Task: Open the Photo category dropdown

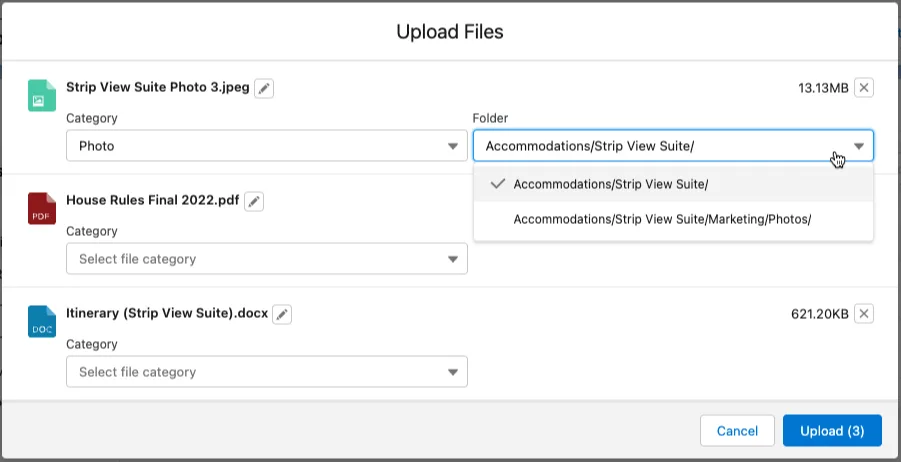Action: tap(266, 146)
